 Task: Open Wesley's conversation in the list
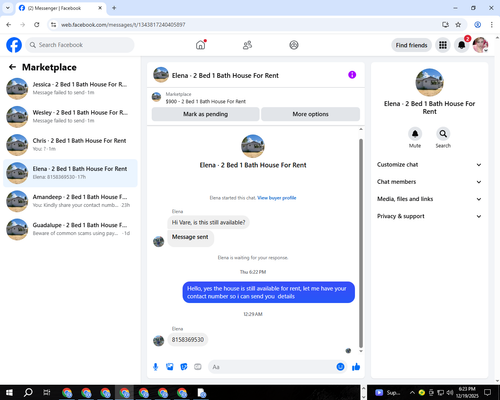(70, 117)
